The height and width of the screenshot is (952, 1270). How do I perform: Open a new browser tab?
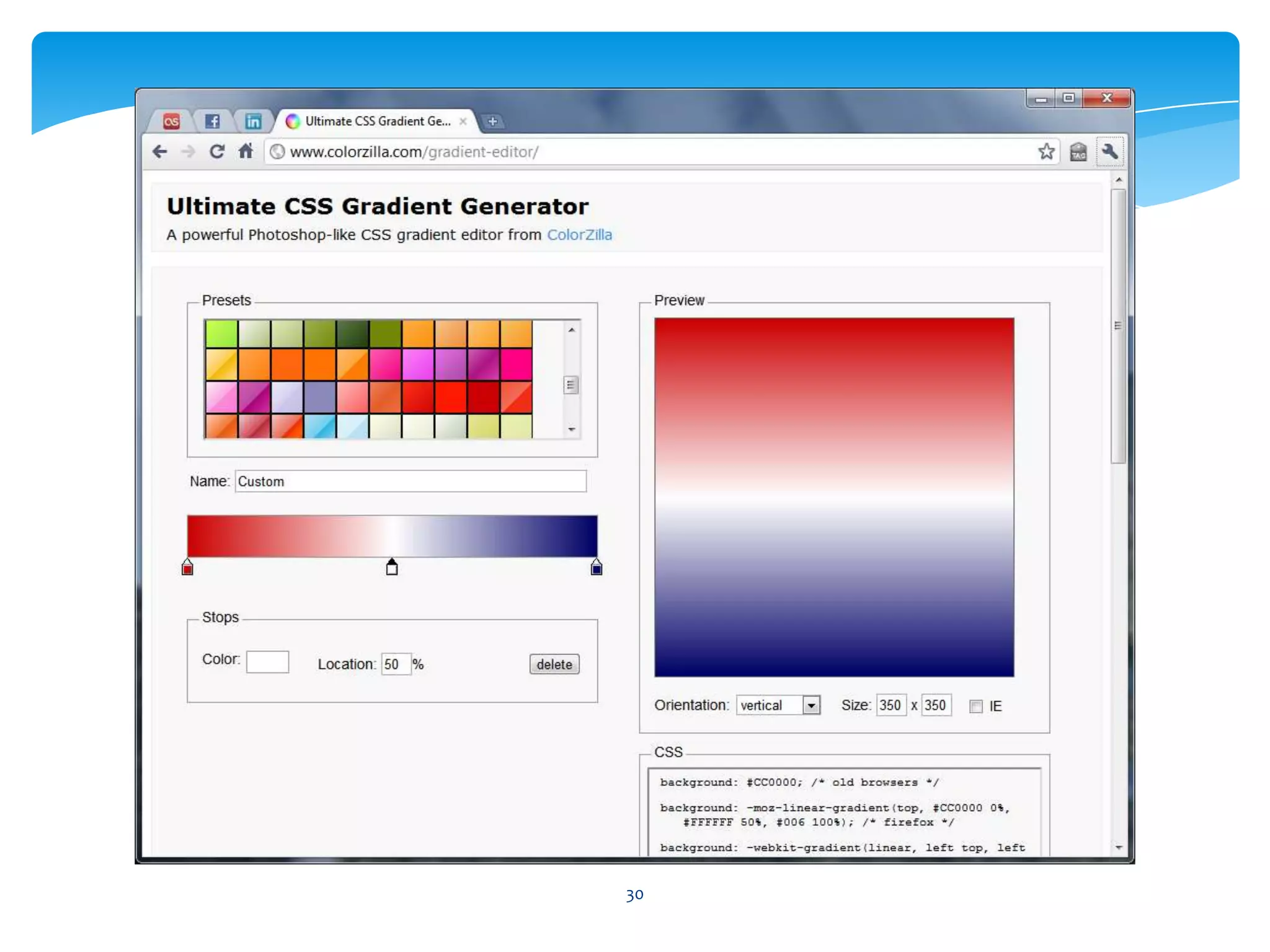493,121
